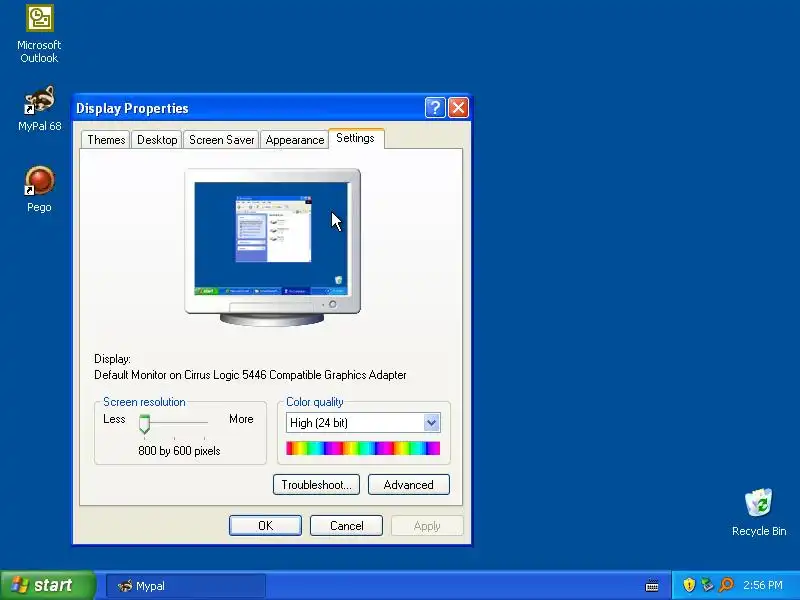Switch to the Themes tab
Screen dimensions: 800x600
[106, 140]
